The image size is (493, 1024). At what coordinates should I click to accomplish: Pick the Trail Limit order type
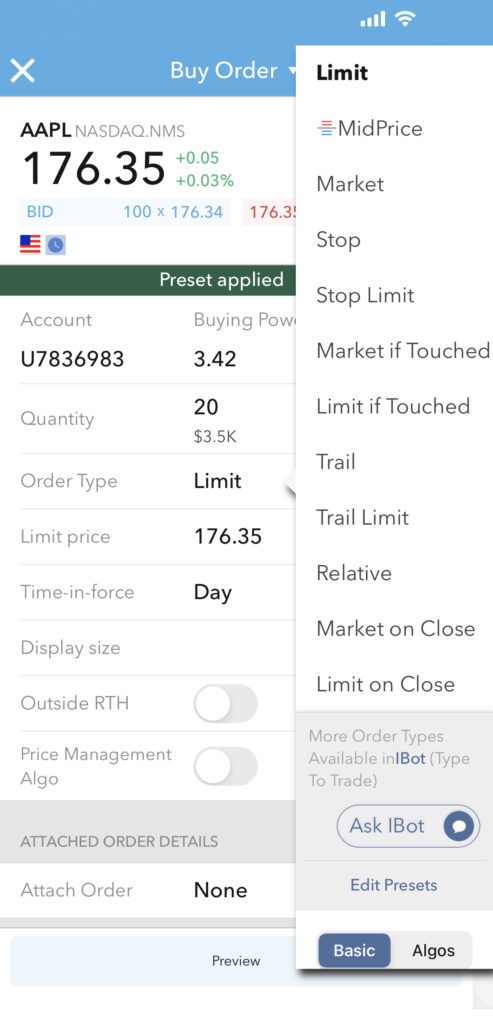click(x=362, y=517)
